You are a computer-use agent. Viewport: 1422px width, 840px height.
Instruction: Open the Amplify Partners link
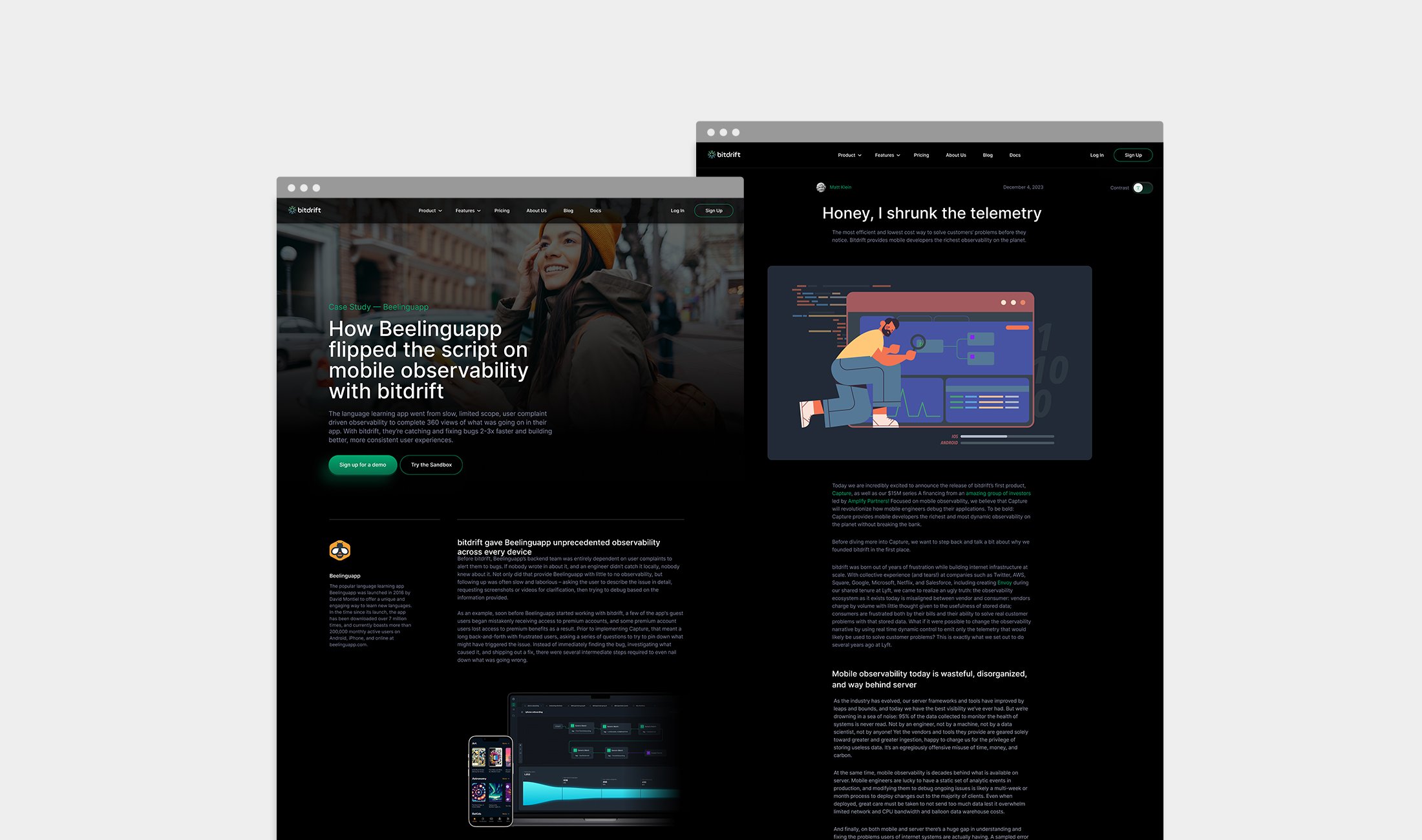coord(868,501)
